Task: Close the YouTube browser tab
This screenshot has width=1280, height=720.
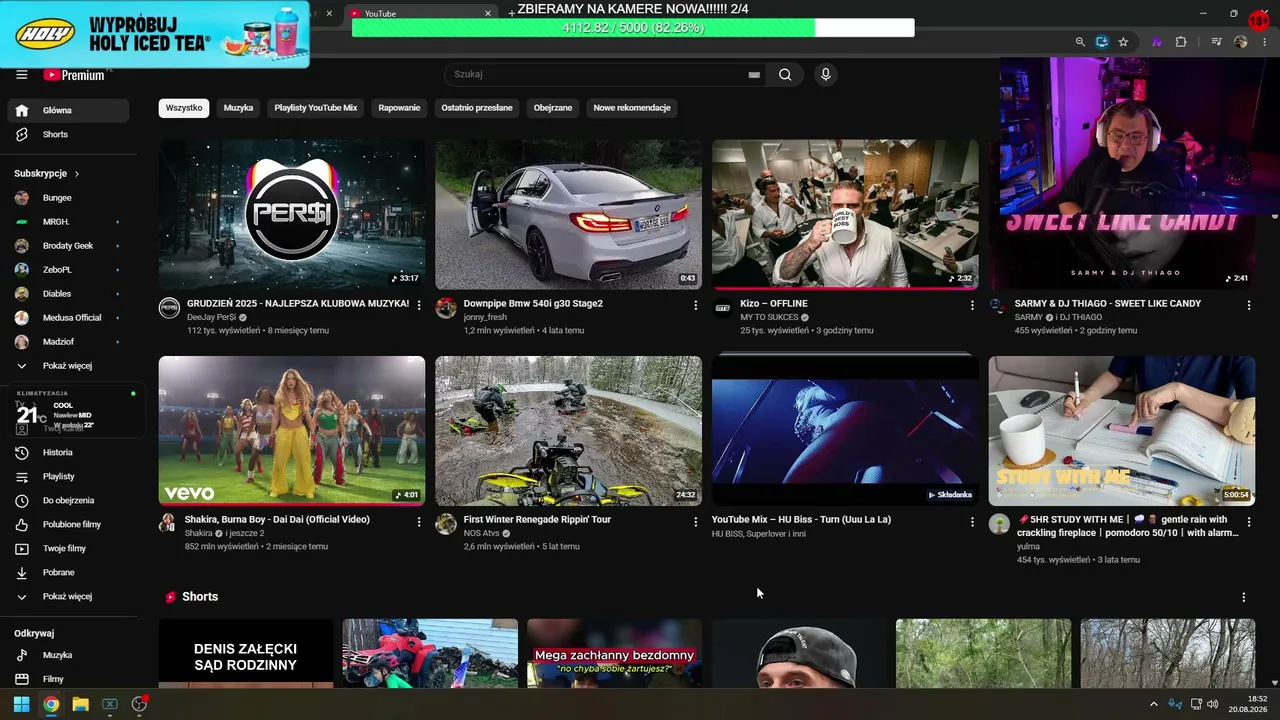Action: [x=488, y=14]
